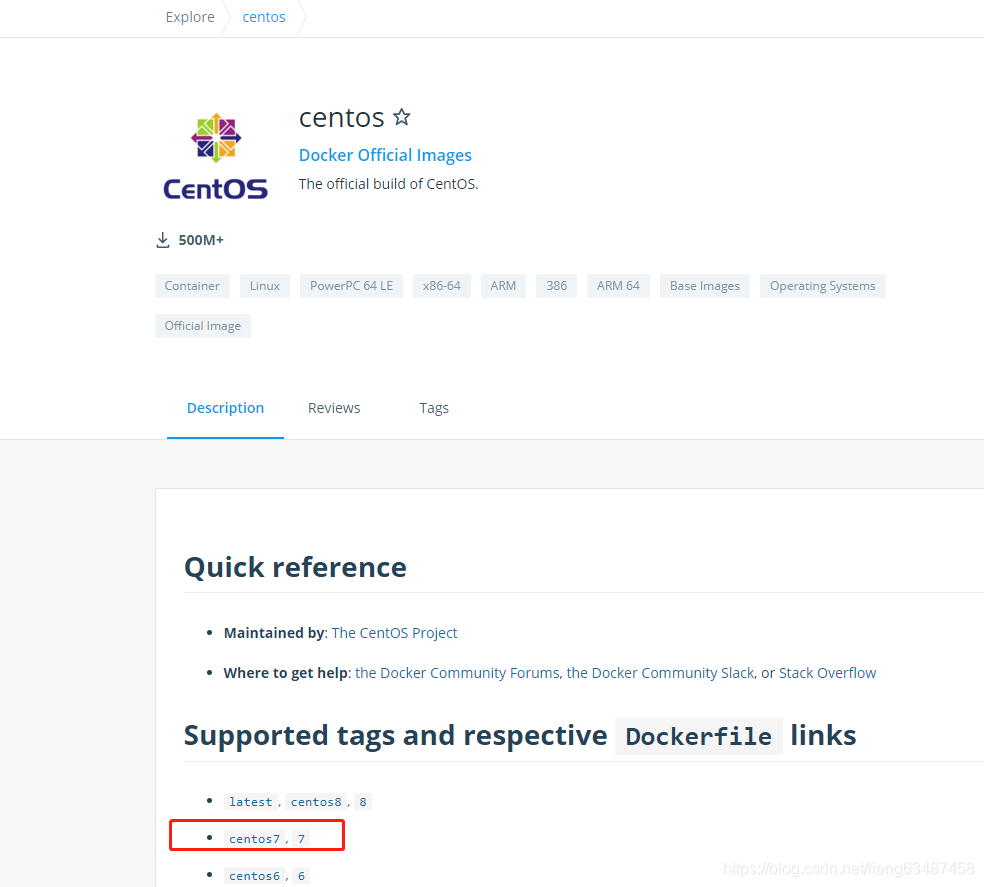
Task: Switch to the Description tab
Action: [x=225, y=408]
